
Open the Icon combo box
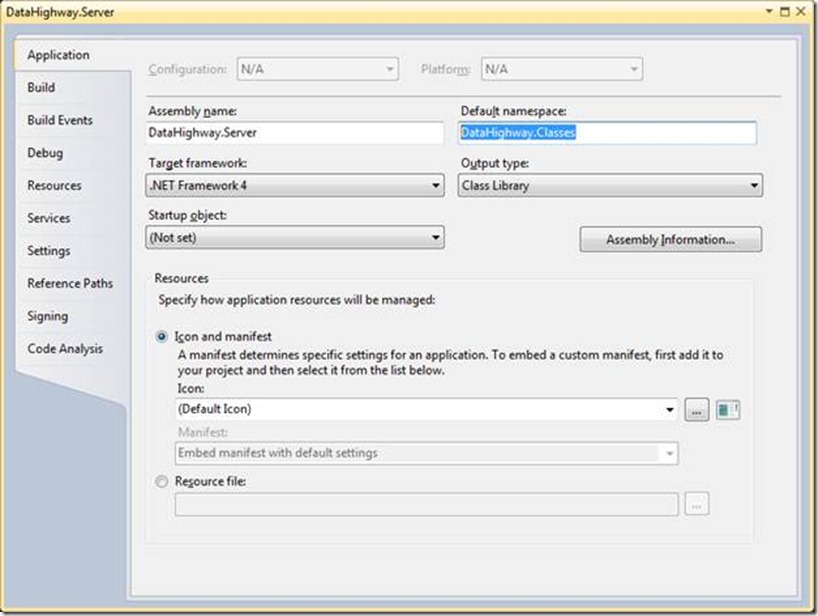click(427, 409)
